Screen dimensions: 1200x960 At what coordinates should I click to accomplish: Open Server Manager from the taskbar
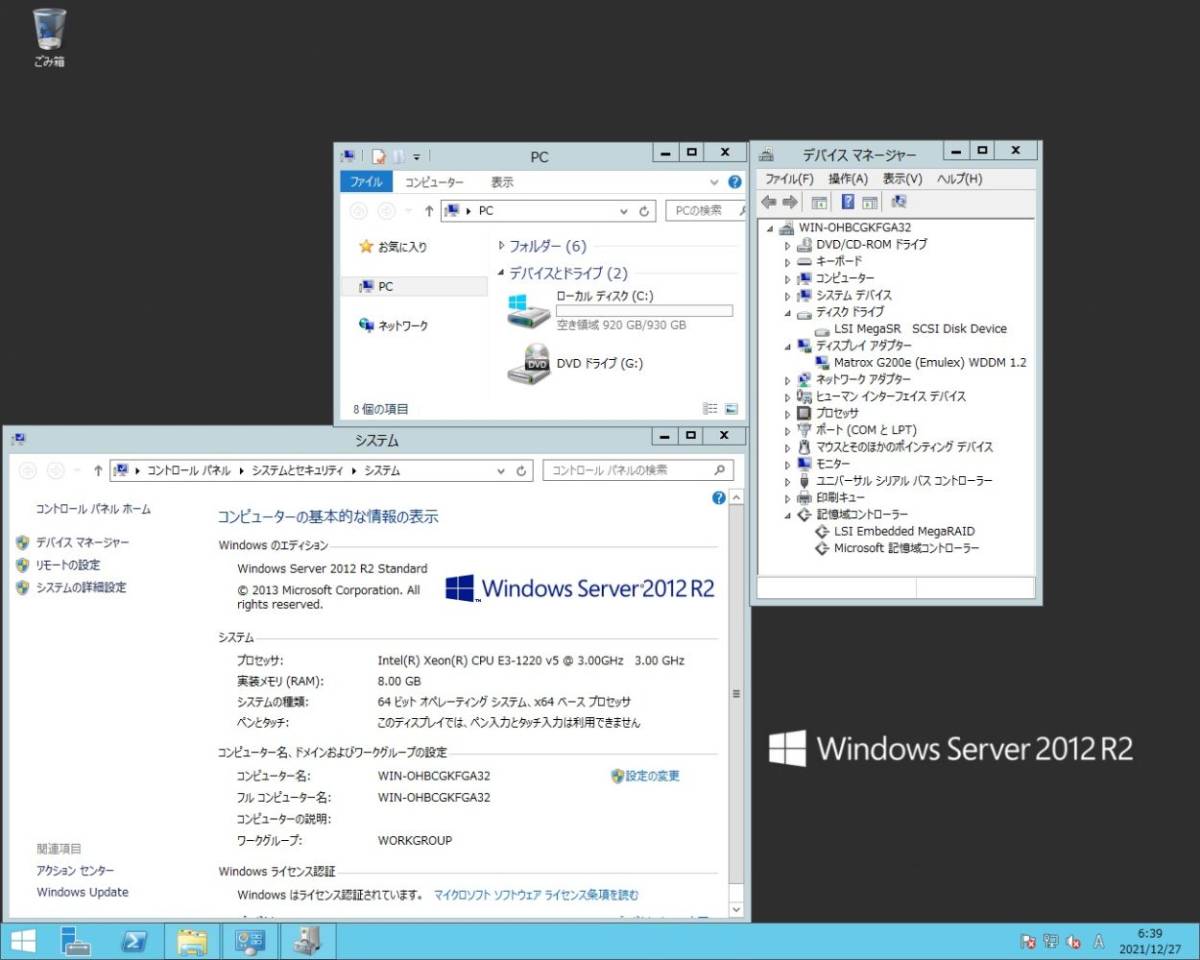tap(76, 941)
